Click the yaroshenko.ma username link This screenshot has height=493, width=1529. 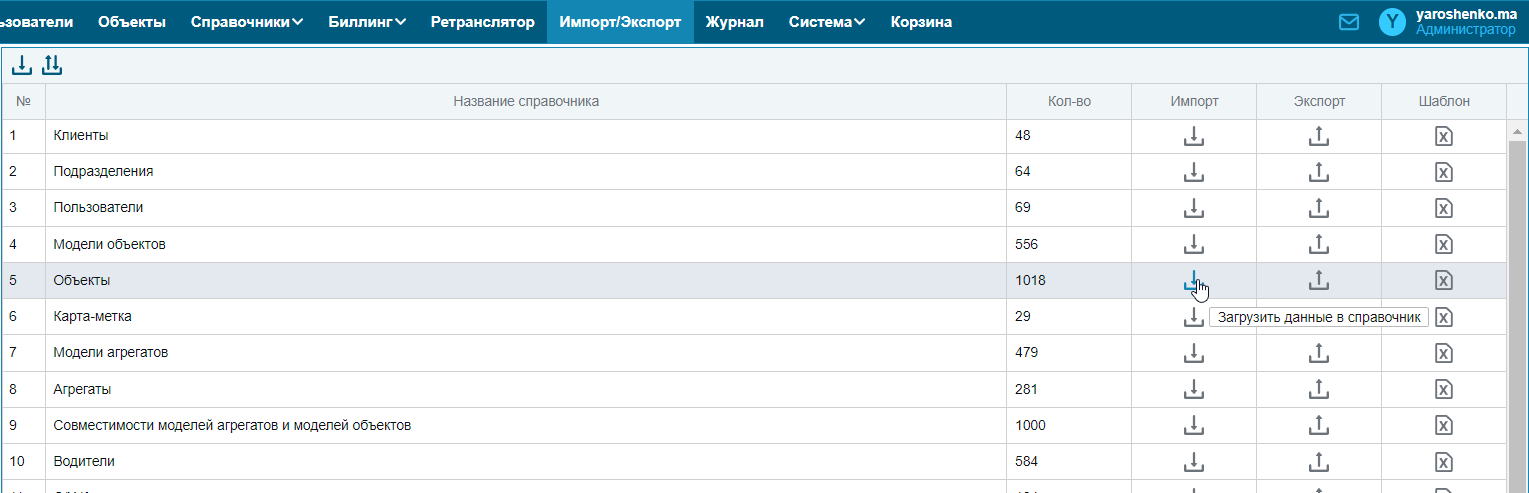1465,15
